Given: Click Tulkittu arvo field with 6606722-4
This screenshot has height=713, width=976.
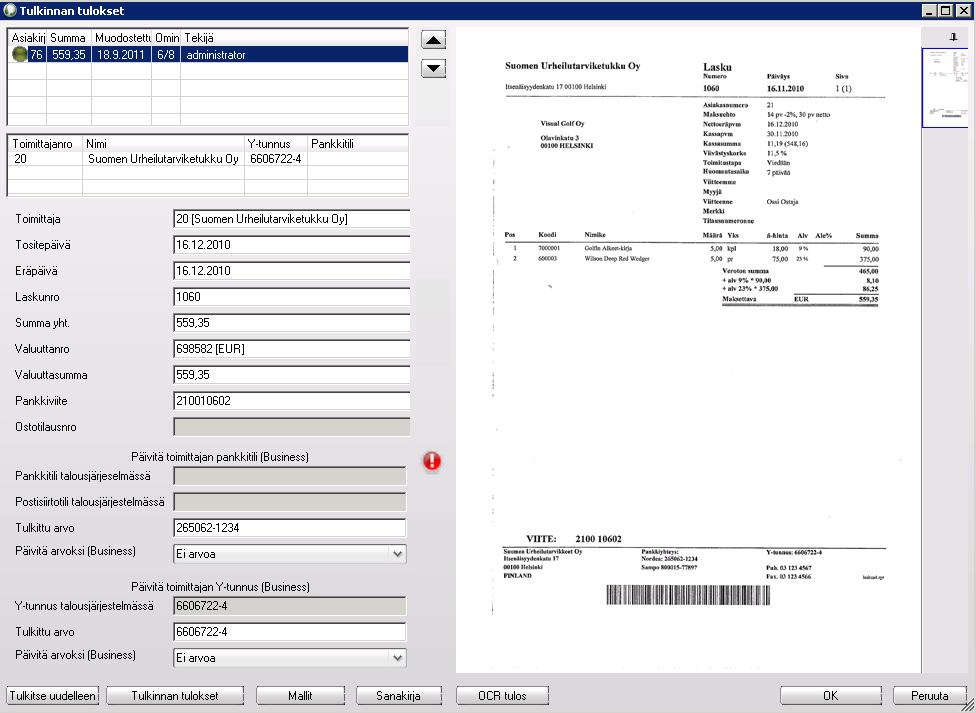Looking at the screenshot, I should tap(289, 632).
